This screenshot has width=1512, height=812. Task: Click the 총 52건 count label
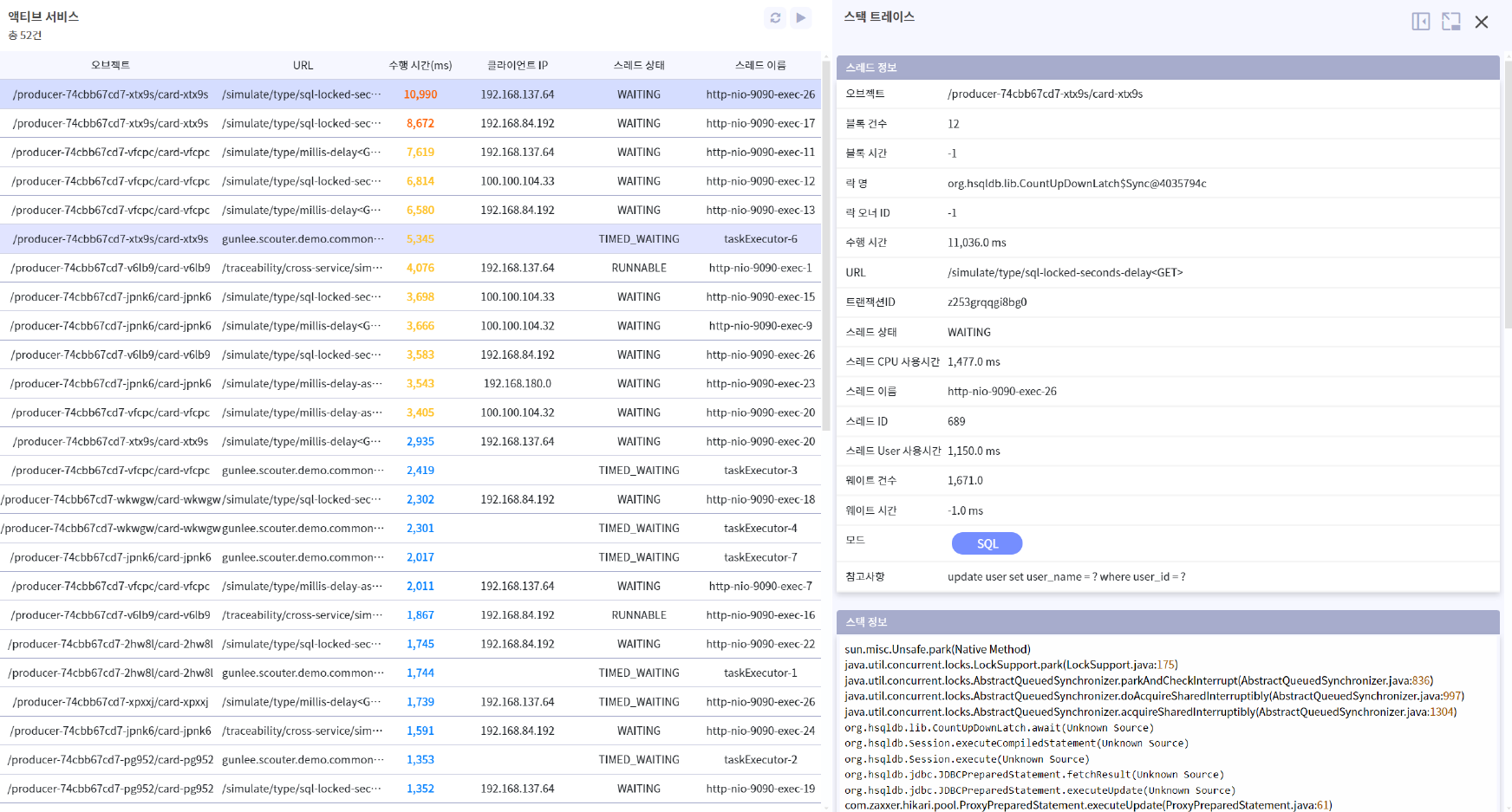coord(25,36)
